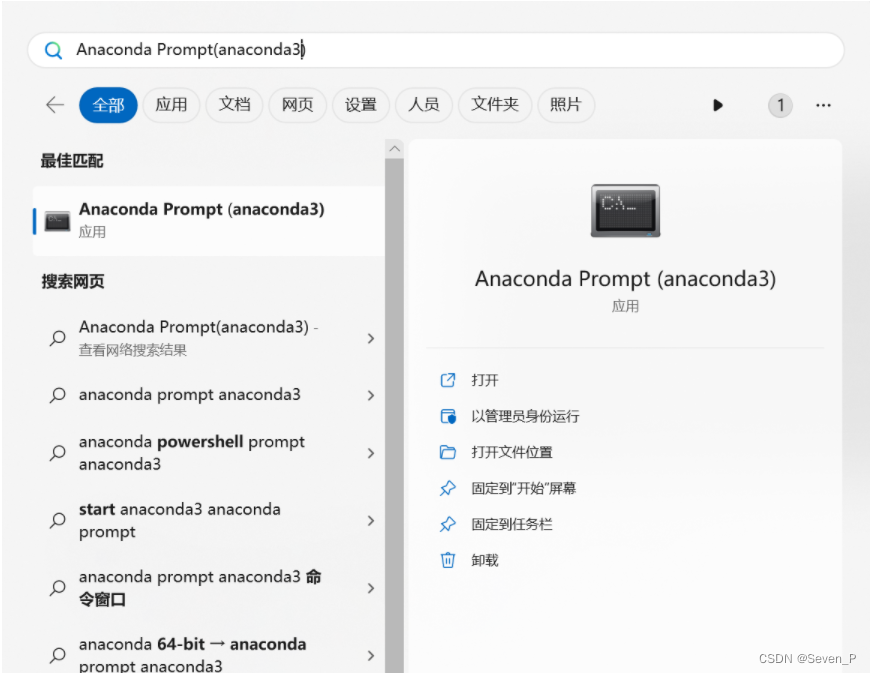Choose 以管理员身份运行
871x674 pixels.
coord(525,416)
